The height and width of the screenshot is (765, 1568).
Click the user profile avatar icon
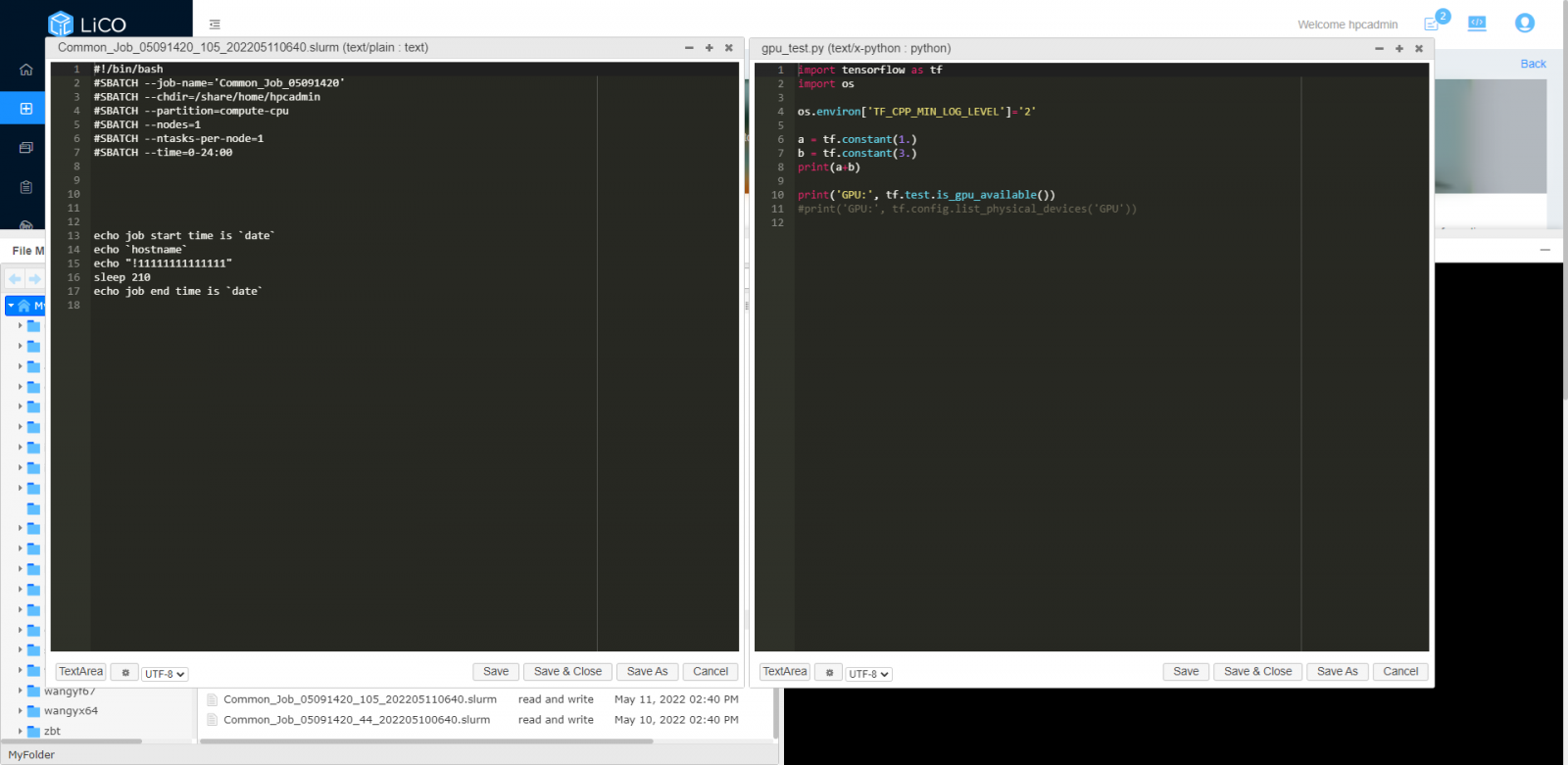(x=1524, y=24)
